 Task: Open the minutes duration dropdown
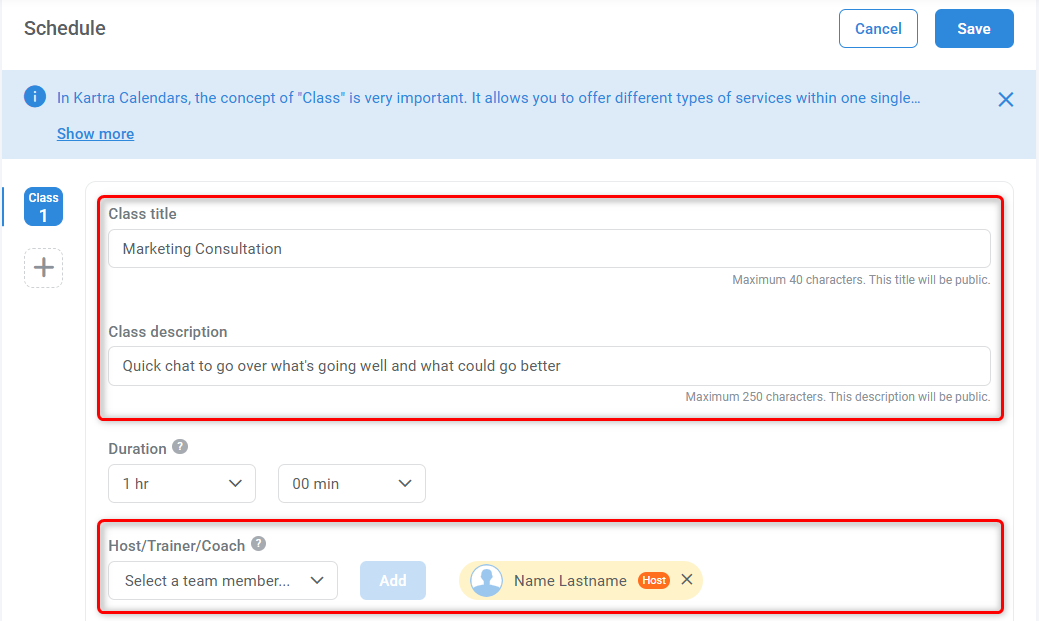click(351, 483)
